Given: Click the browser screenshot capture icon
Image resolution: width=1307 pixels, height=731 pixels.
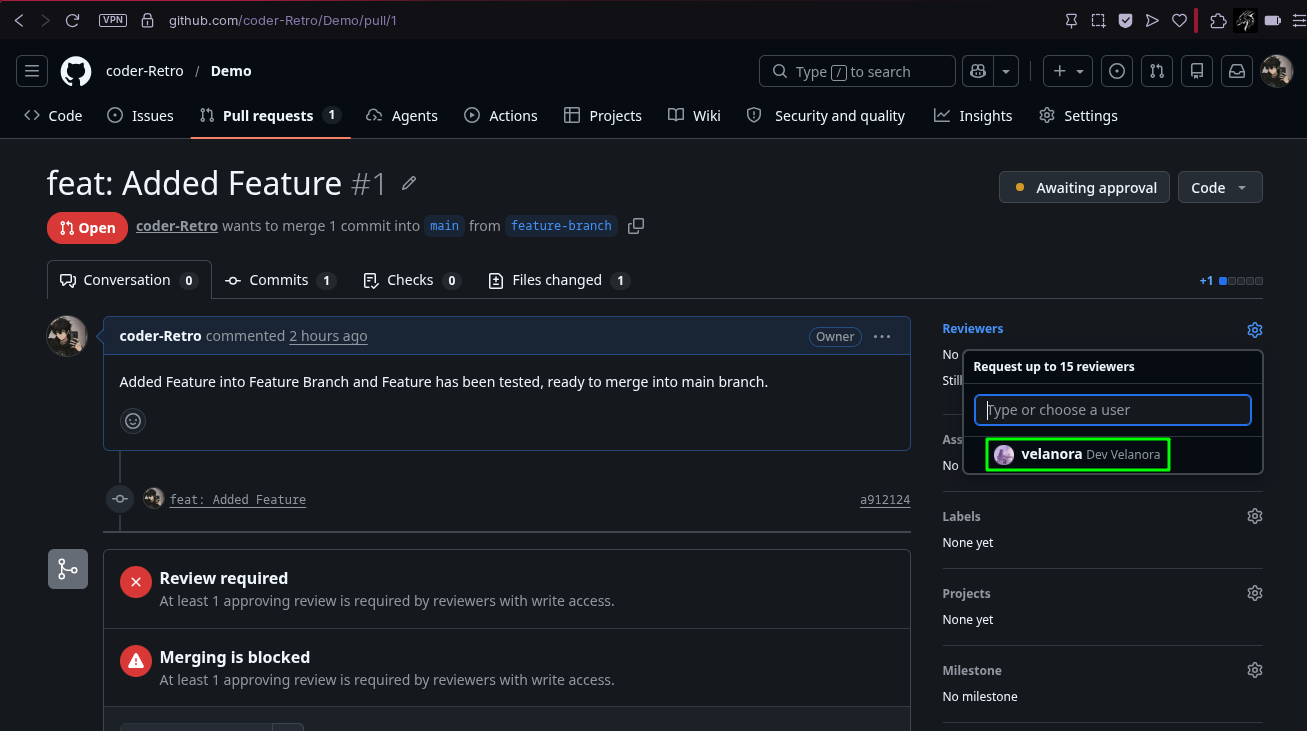Looking at the screenshot, I should [1098, 20].
